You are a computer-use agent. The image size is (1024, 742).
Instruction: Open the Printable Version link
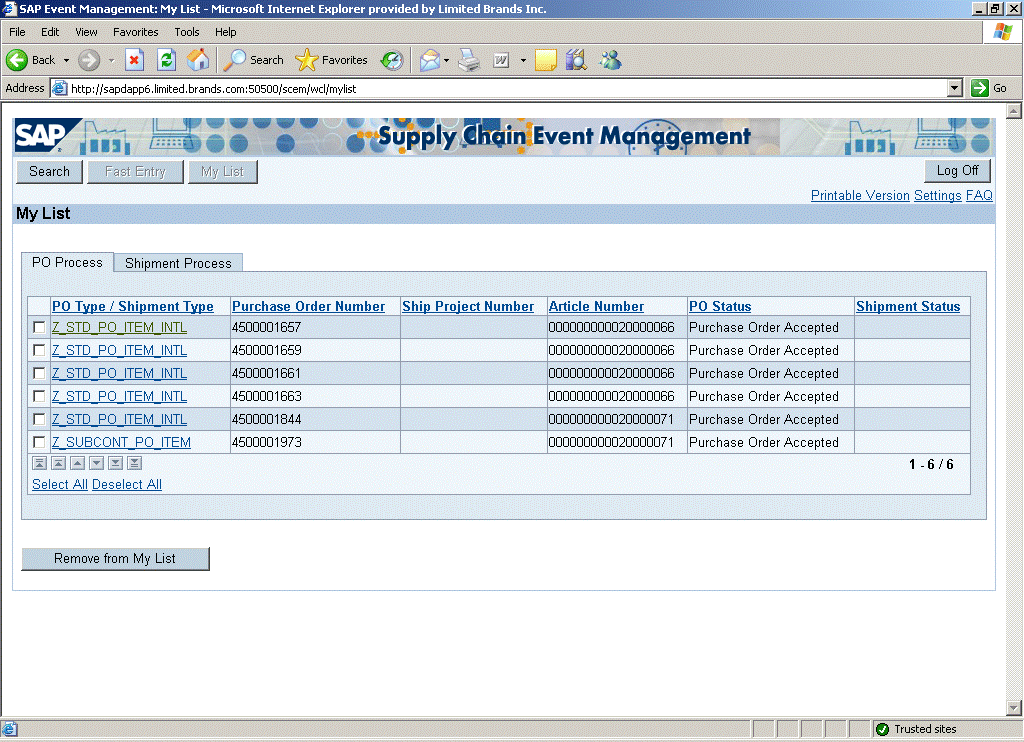tap(860, 195)
